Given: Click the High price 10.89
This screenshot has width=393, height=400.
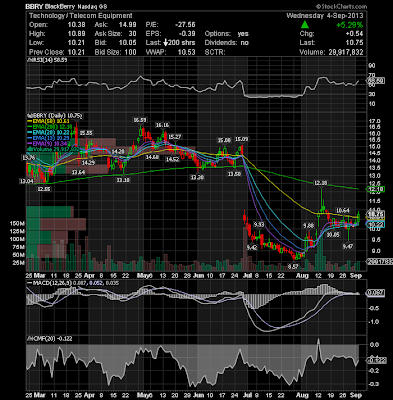Looking at the screenshot, I should pyautogui.click(x=76, y=34).
